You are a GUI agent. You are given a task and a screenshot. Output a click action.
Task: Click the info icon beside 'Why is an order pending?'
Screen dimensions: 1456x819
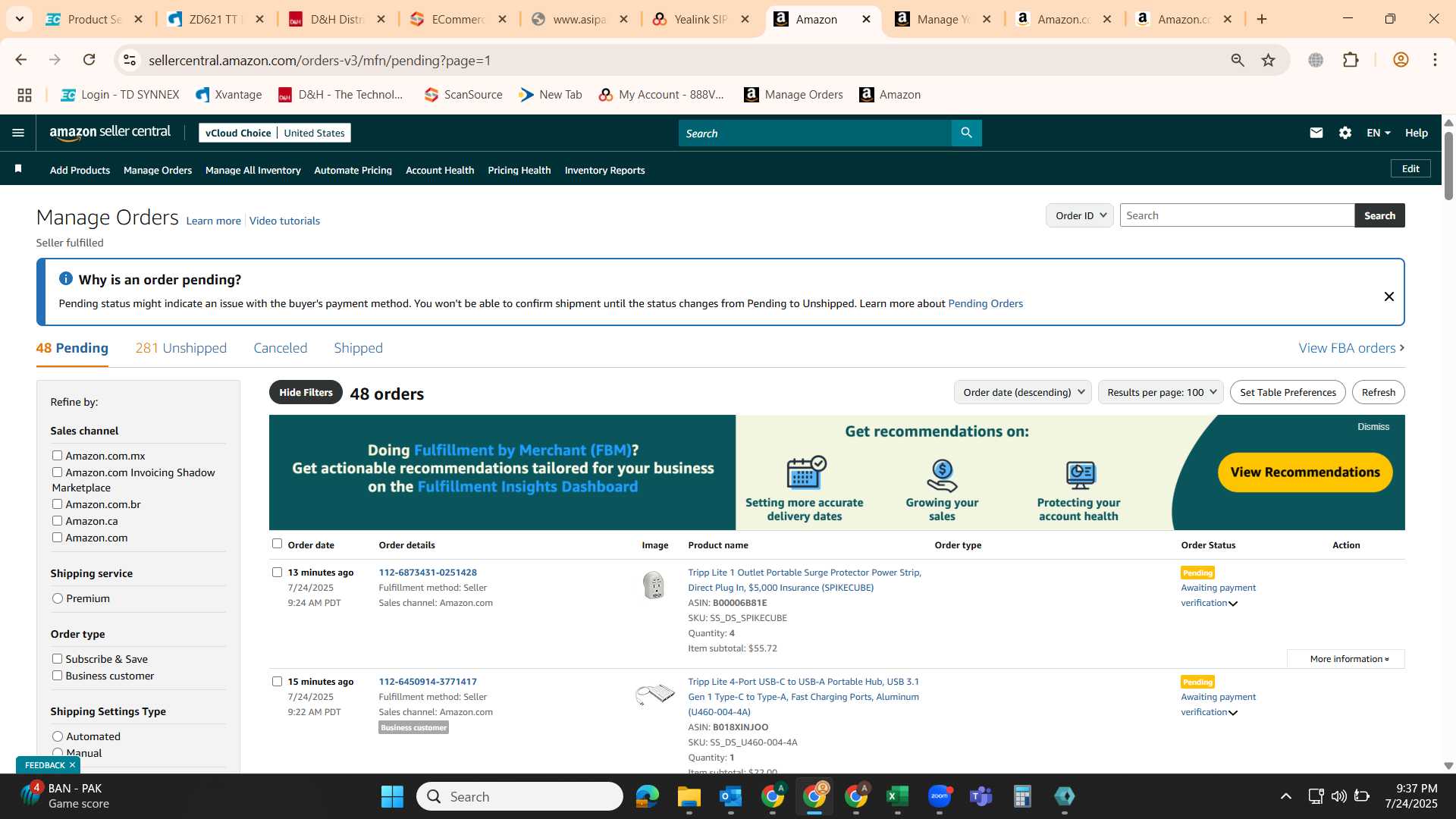(x=66, y=278)
